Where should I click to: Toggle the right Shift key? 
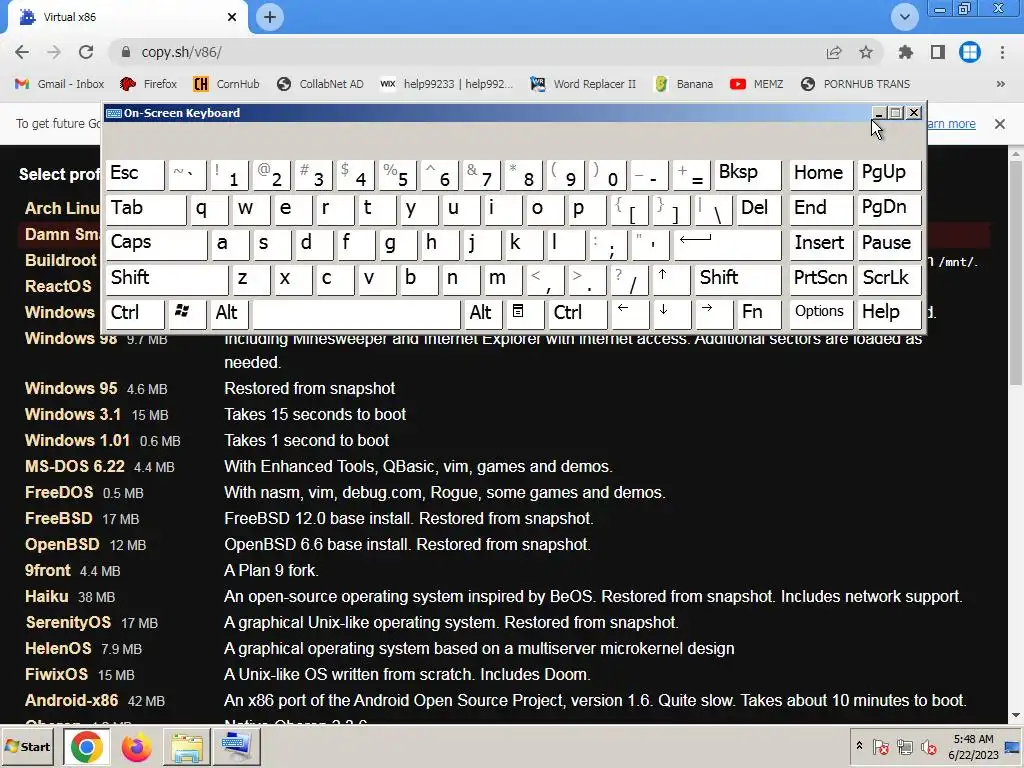(x=737, y=280)
